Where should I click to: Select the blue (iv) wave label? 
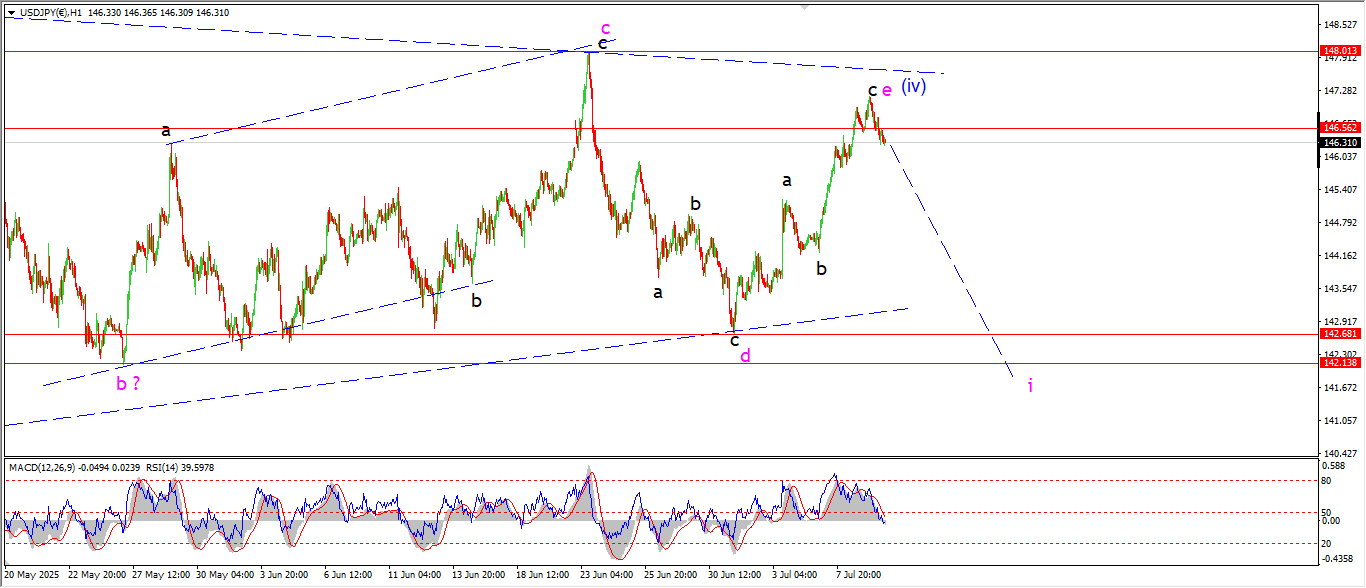913,86
